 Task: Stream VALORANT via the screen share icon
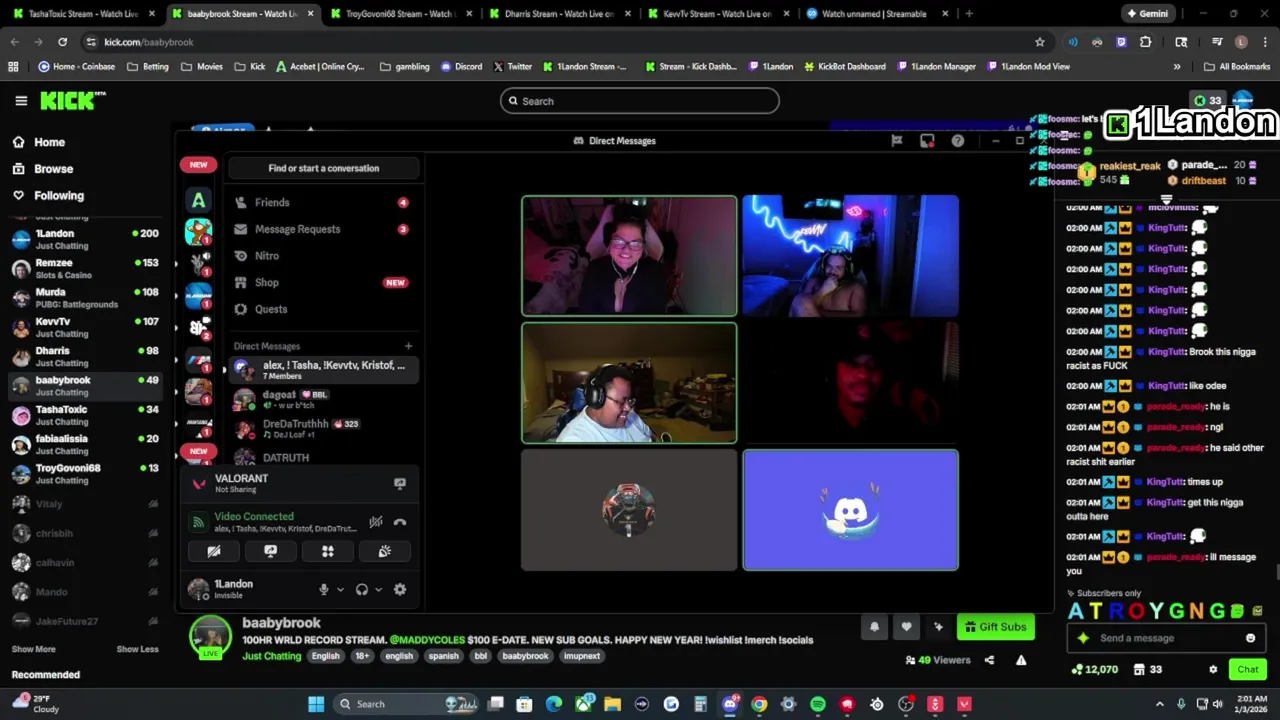[400, 483]
